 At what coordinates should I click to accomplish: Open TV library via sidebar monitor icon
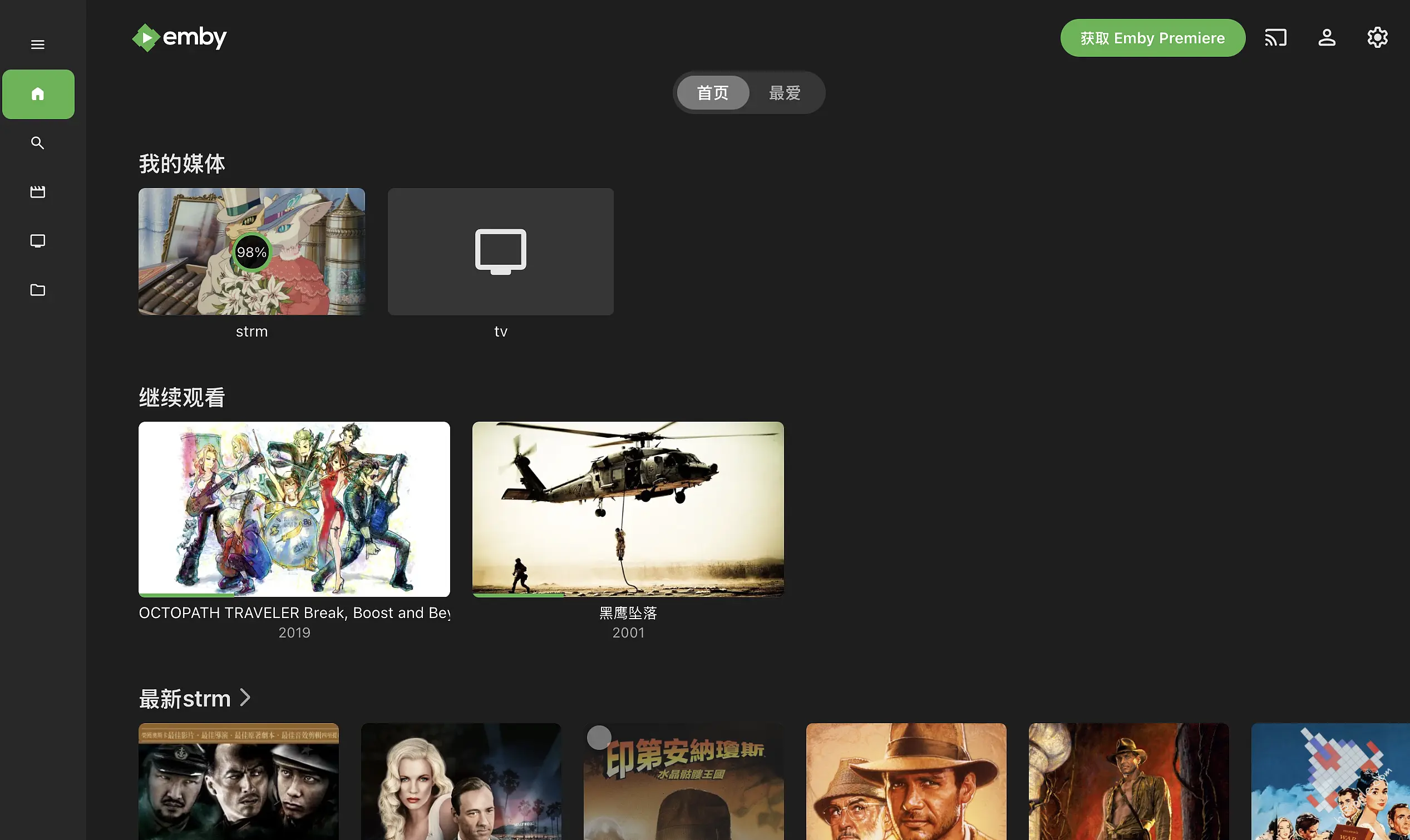tap(37, 241)
